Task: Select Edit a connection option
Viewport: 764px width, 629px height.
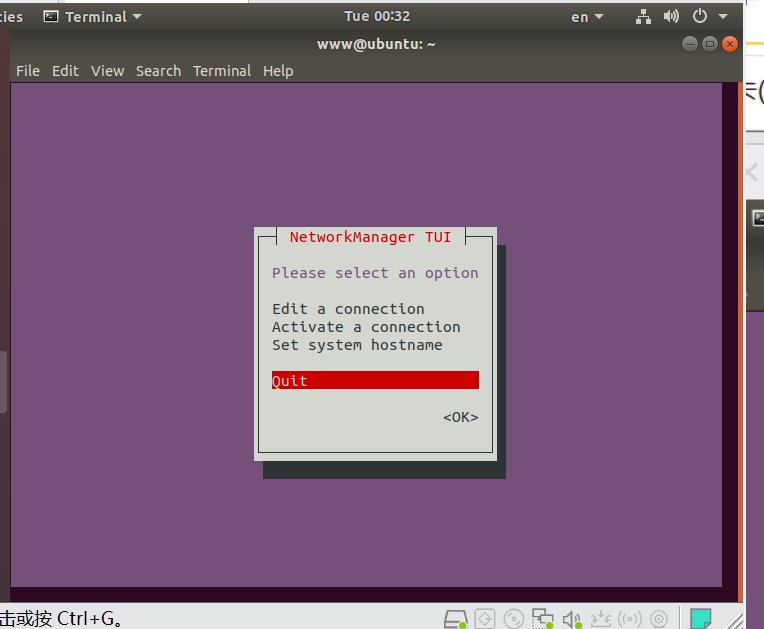Action: click(x=348, y=309)
